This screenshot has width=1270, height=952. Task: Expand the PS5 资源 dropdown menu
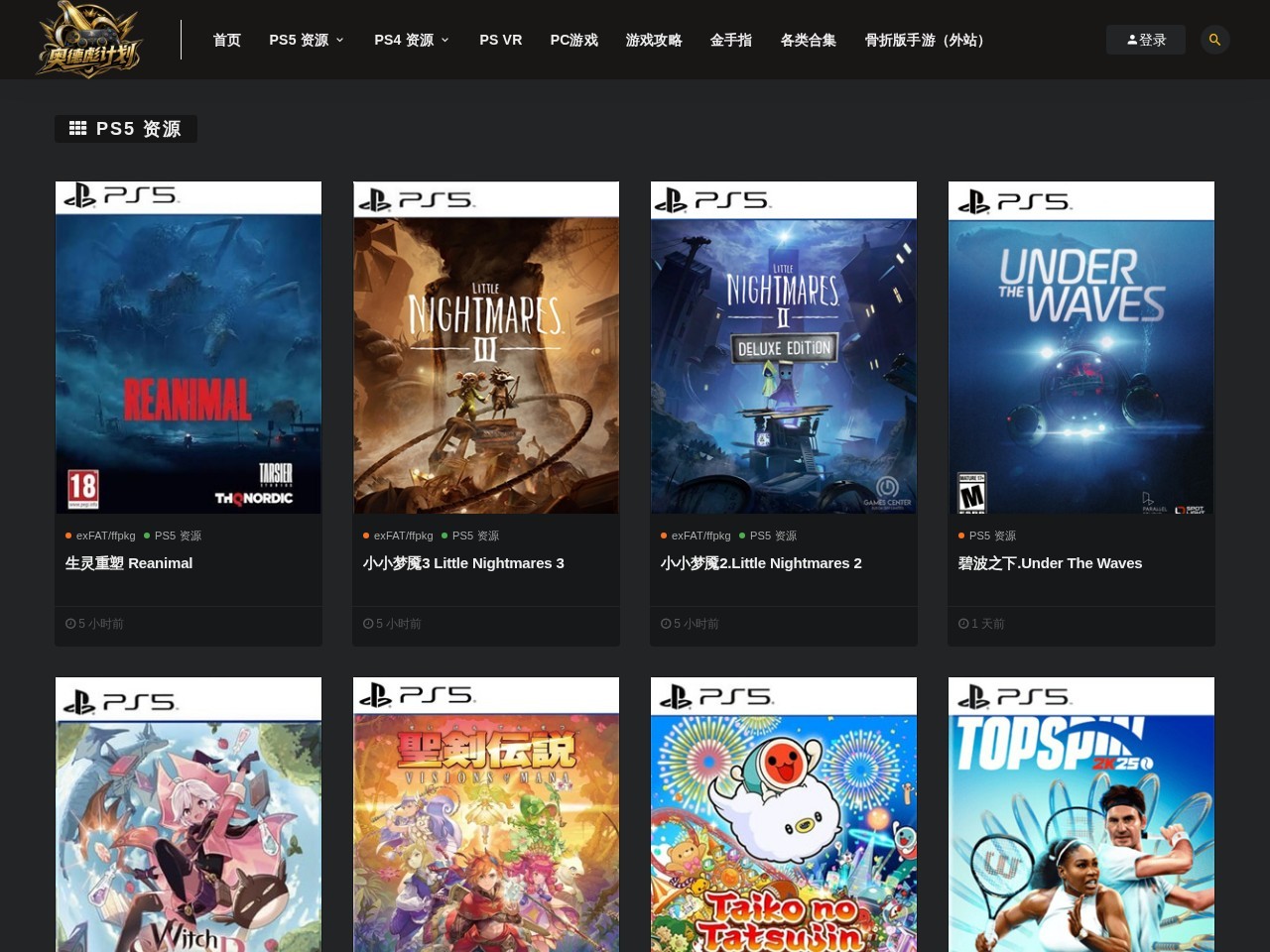pos(307,40)
